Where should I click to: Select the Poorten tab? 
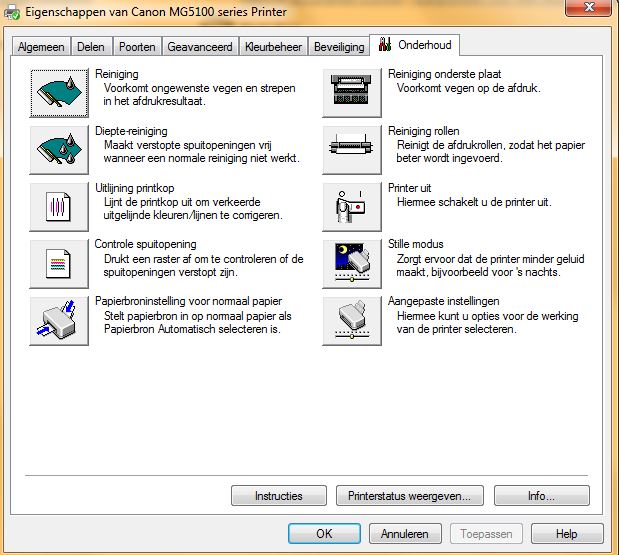[x=137, y=47]
